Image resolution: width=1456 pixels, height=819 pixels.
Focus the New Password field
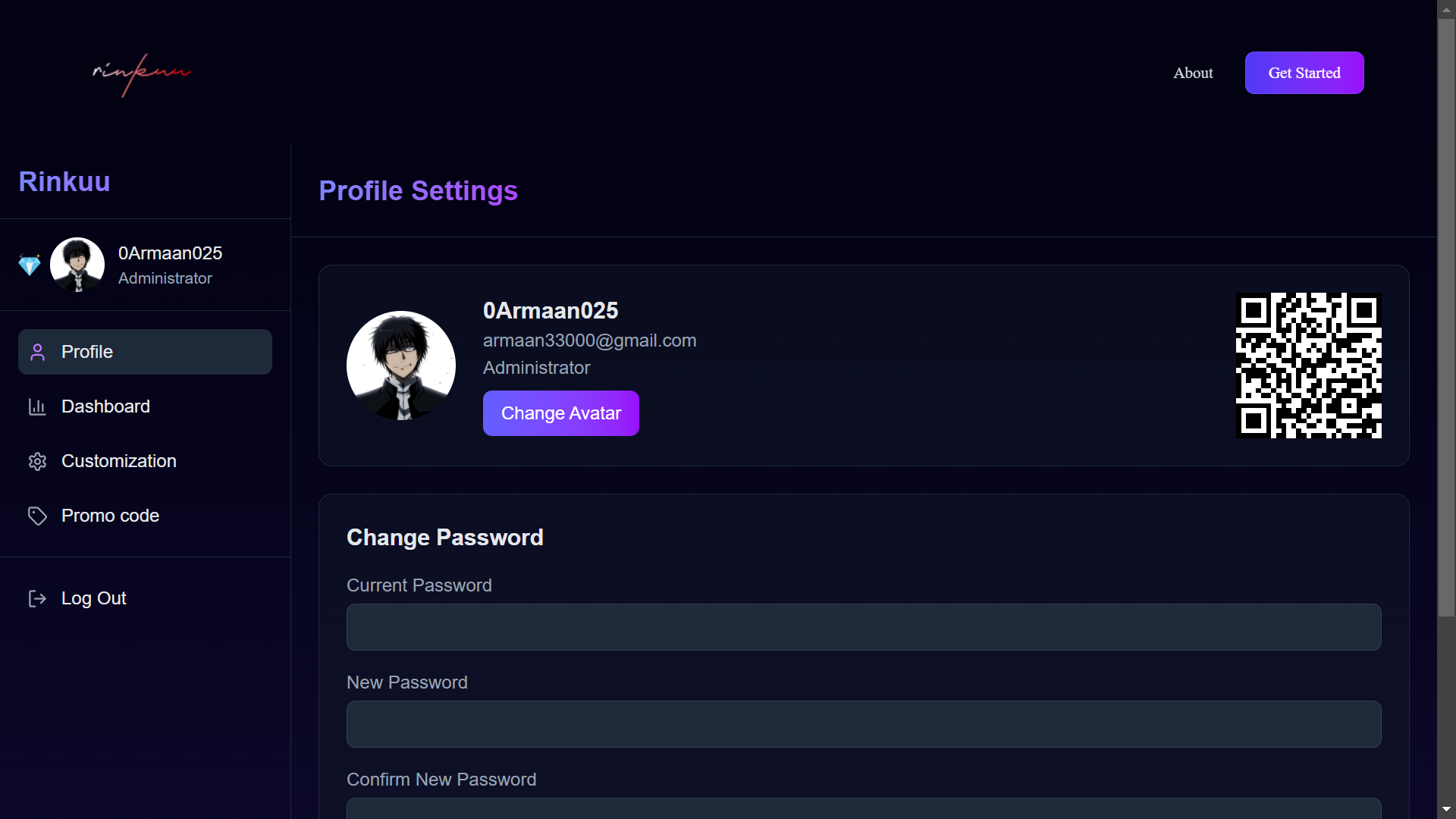[864, 724]
